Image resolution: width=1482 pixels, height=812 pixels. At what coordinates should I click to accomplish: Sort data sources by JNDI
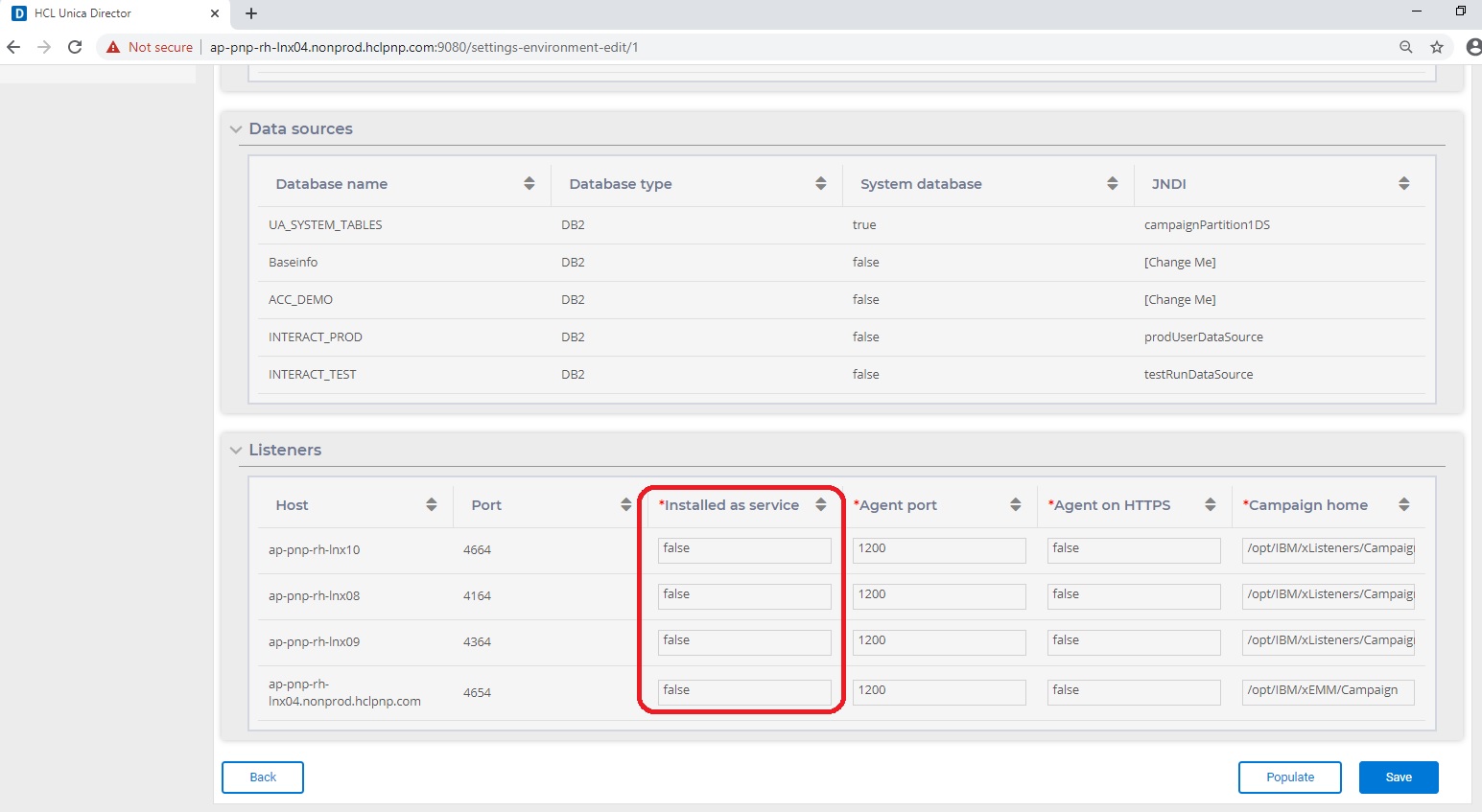click(1403, 183)
